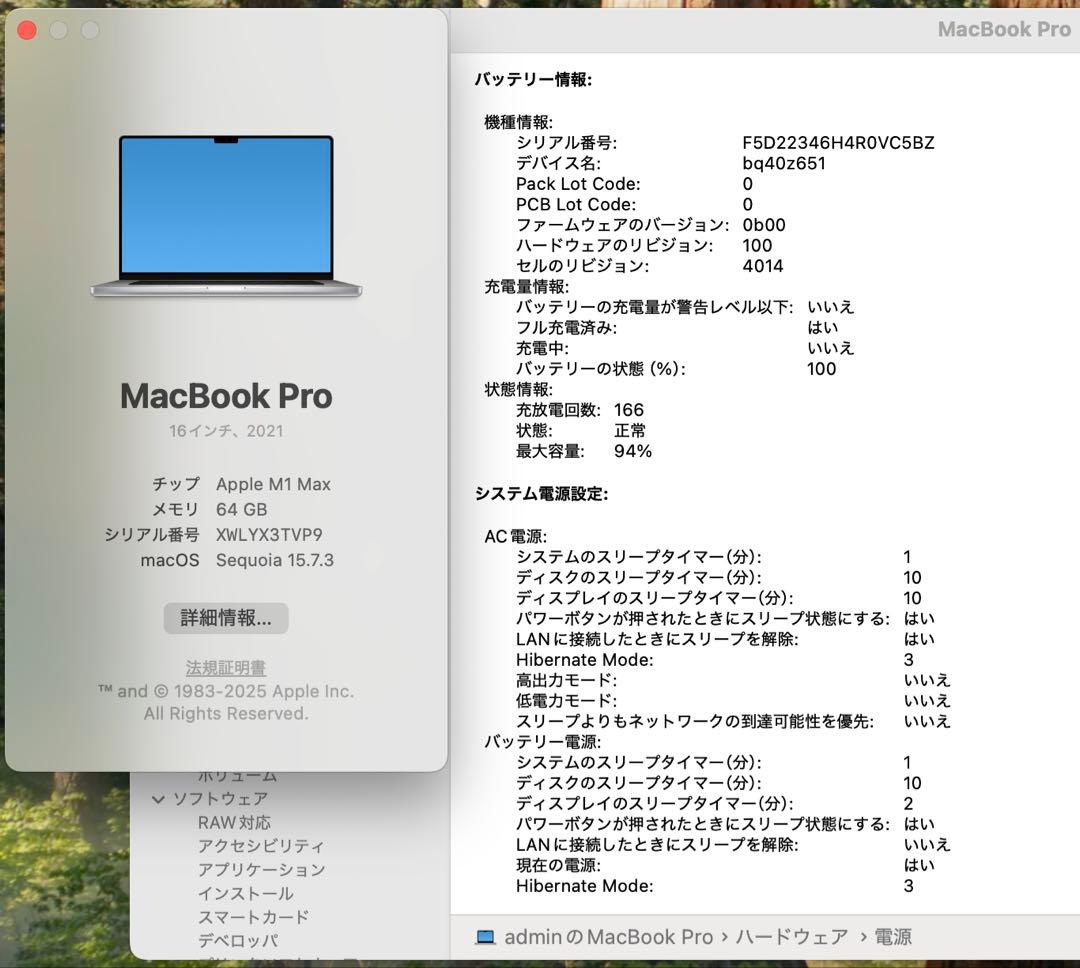Screen dimensions: 1080x968
Task: Click battery serial number F5D22346H4R0VC5BZ
Action: pyautogui.click(x=838, y=143)
